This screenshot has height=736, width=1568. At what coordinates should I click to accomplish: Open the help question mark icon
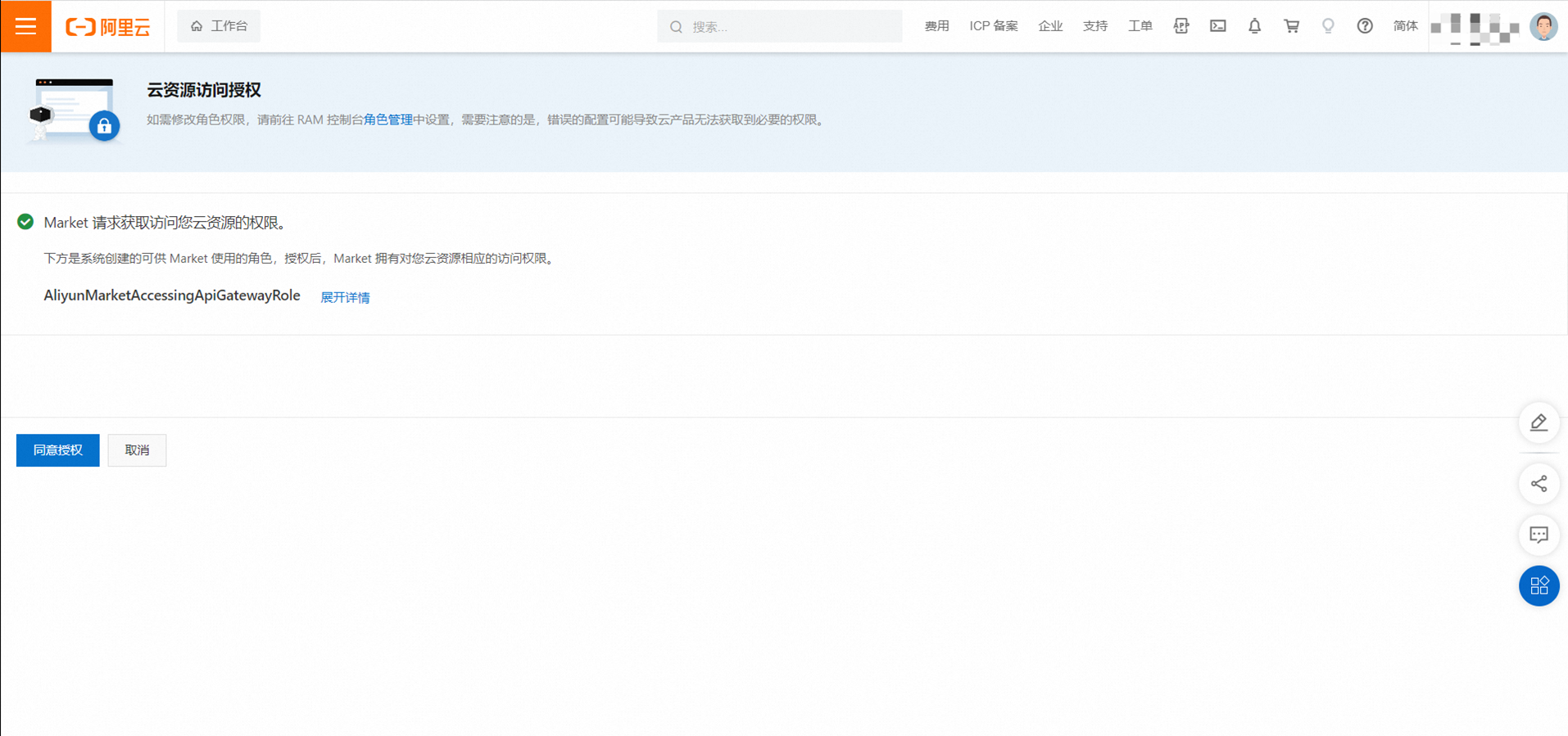[x=1365, y=26]
